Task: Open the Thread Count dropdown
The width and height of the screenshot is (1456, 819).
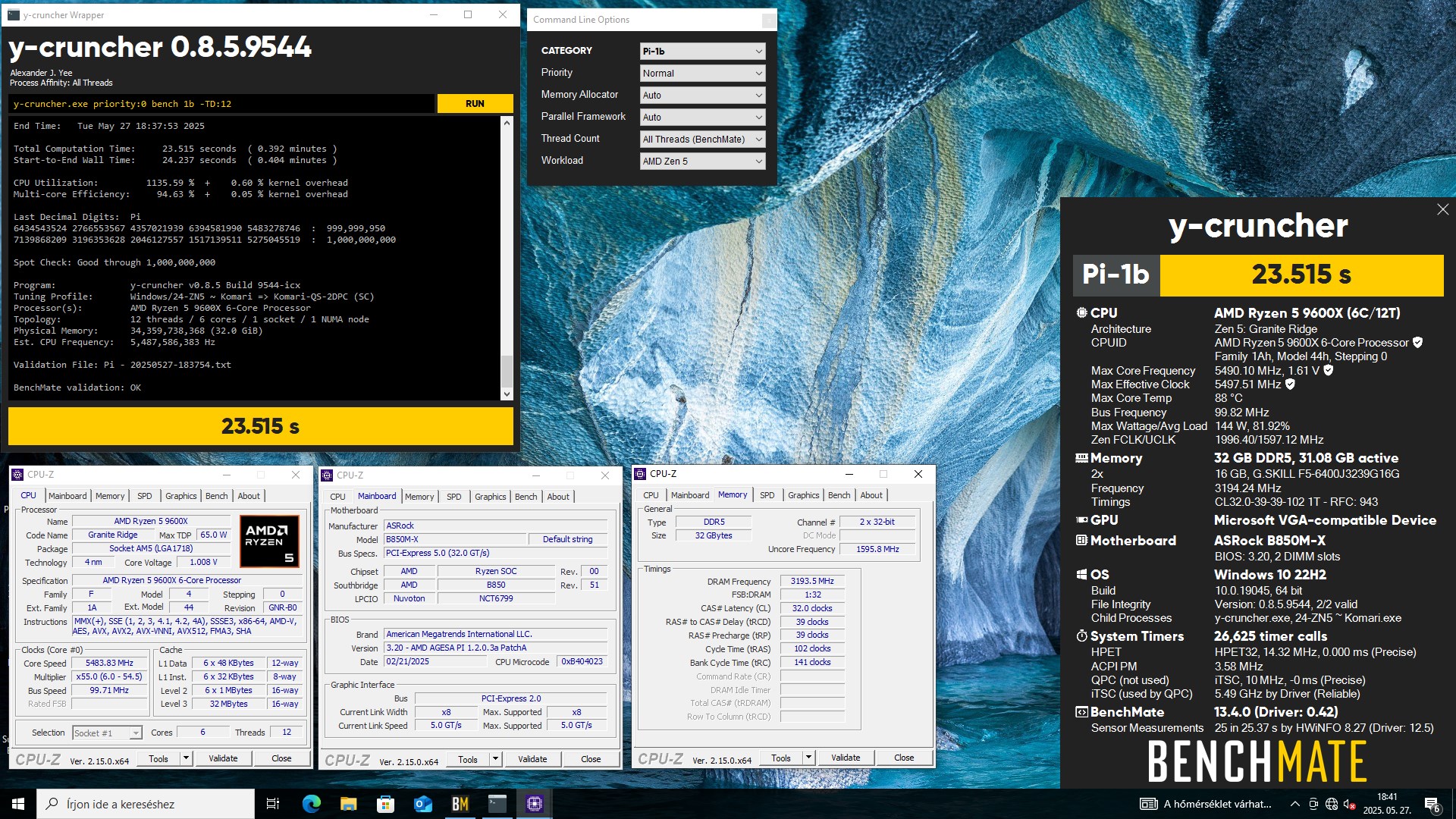Action: pos(702,139)
